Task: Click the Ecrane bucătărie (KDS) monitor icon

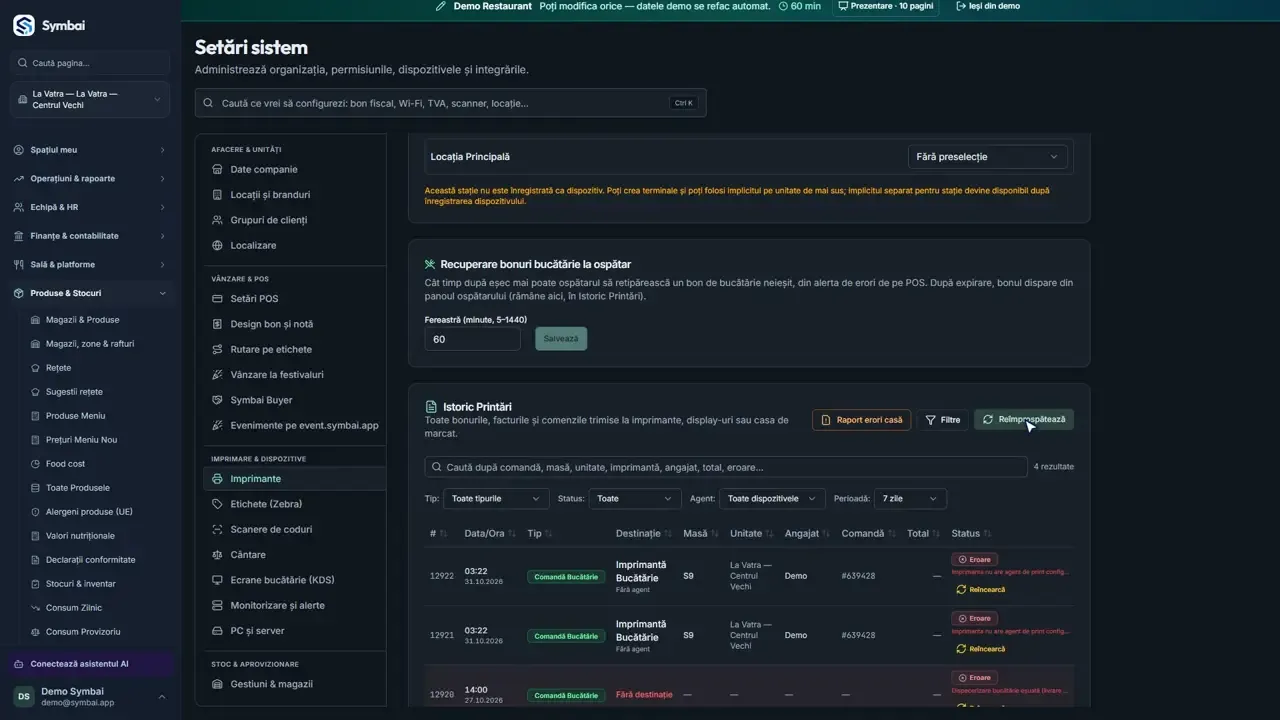Action: click(218, 580)
